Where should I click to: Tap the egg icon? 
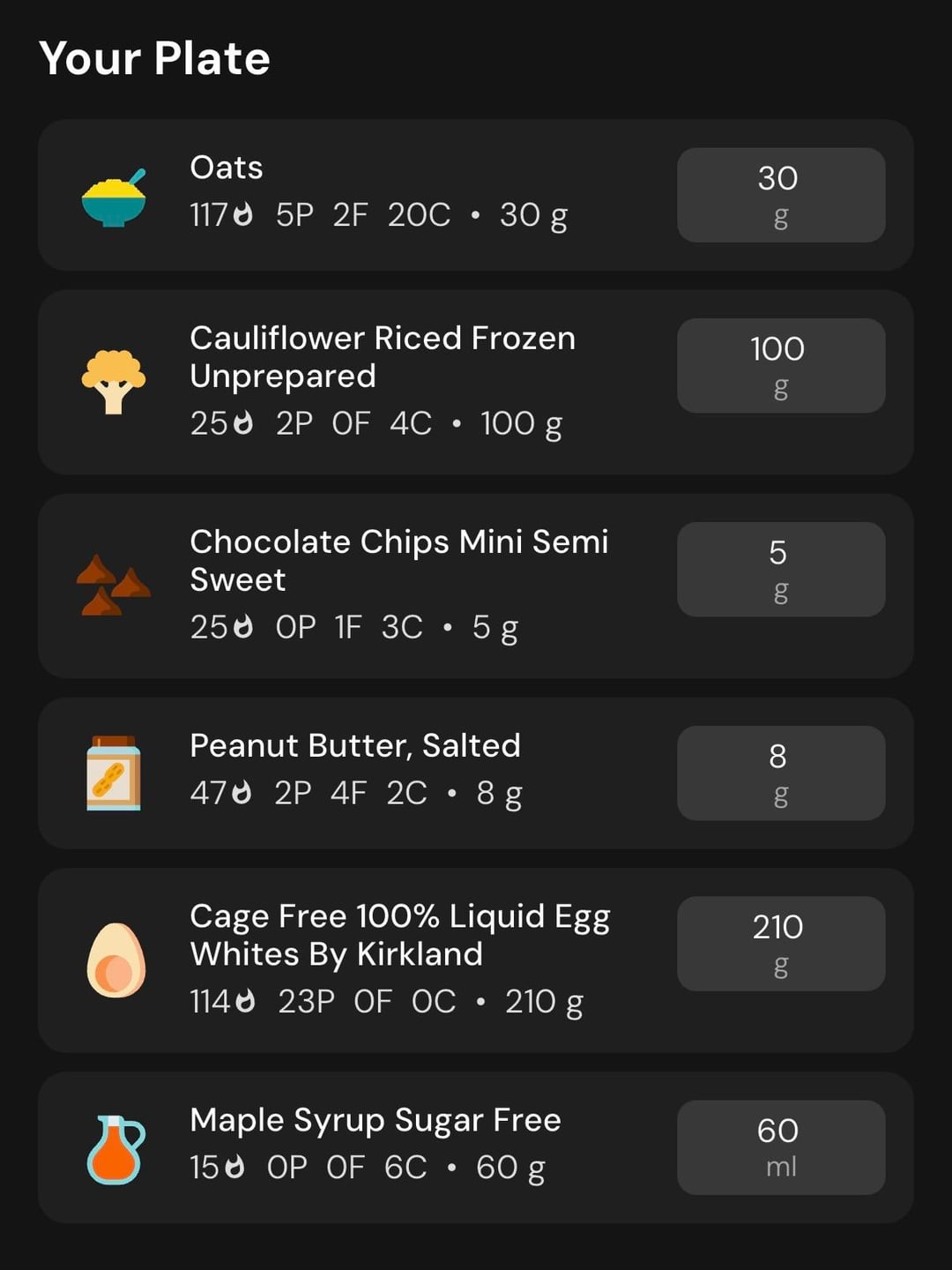(x=115, y=960)
